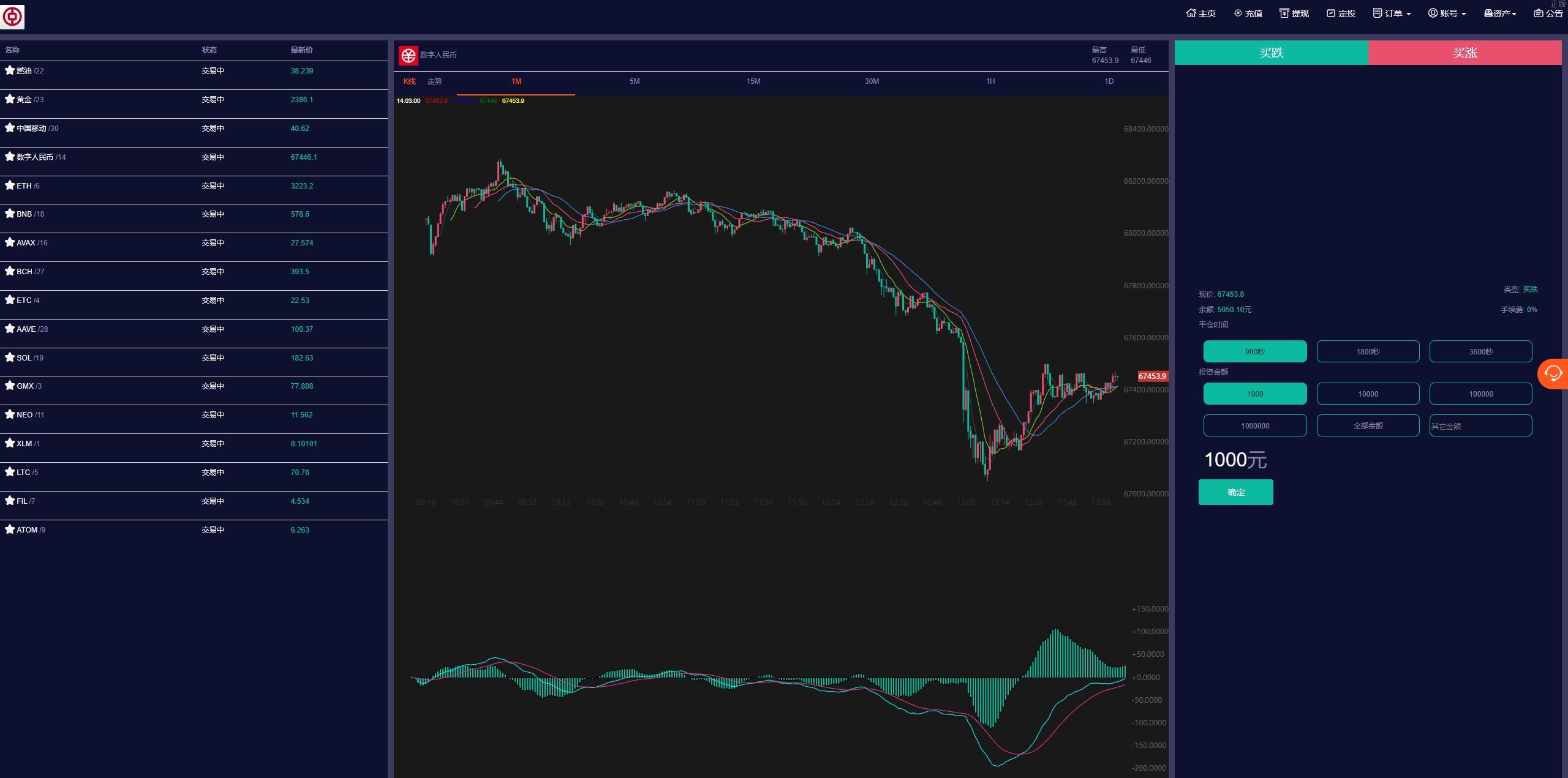Select the red 买涨 buy-up button

pos(1464,53)
